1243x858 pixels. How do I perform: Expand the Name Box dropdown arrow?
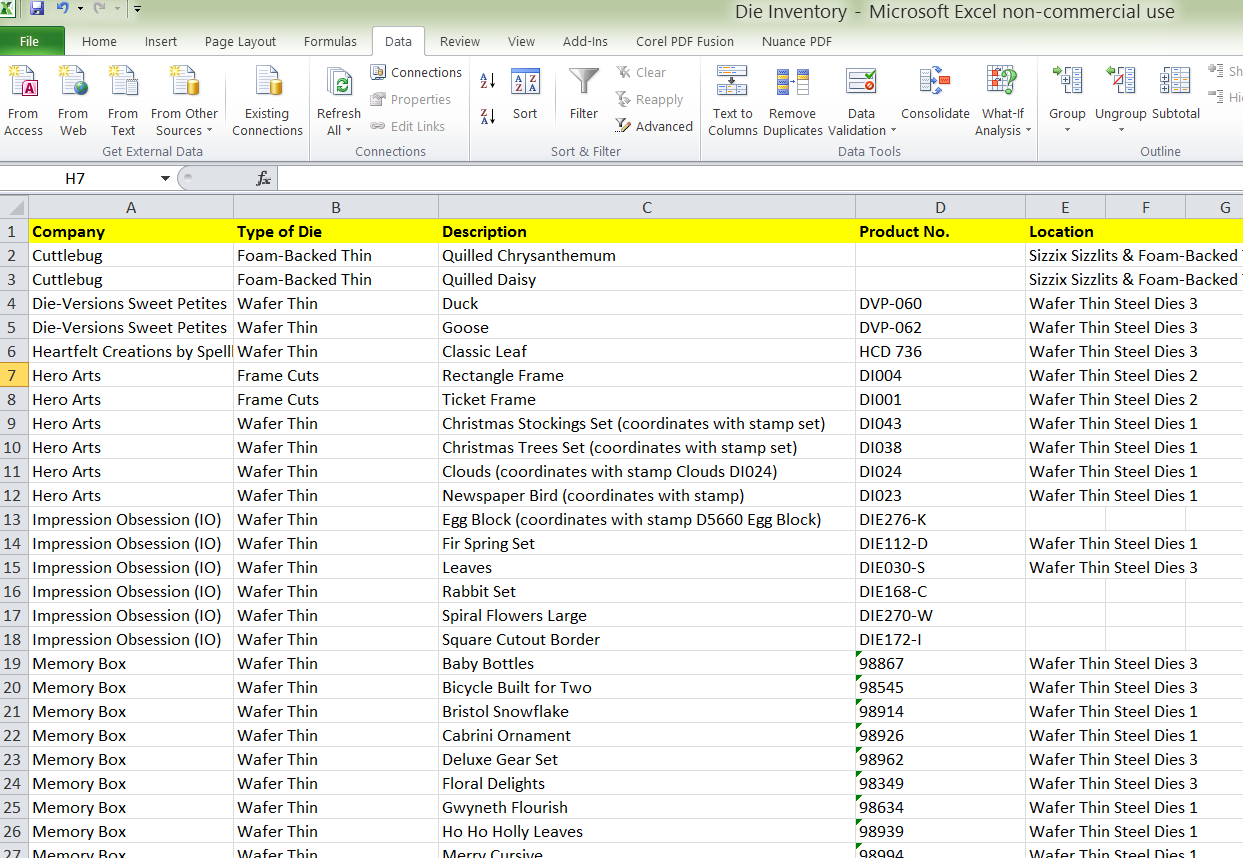tap(165, 178)
